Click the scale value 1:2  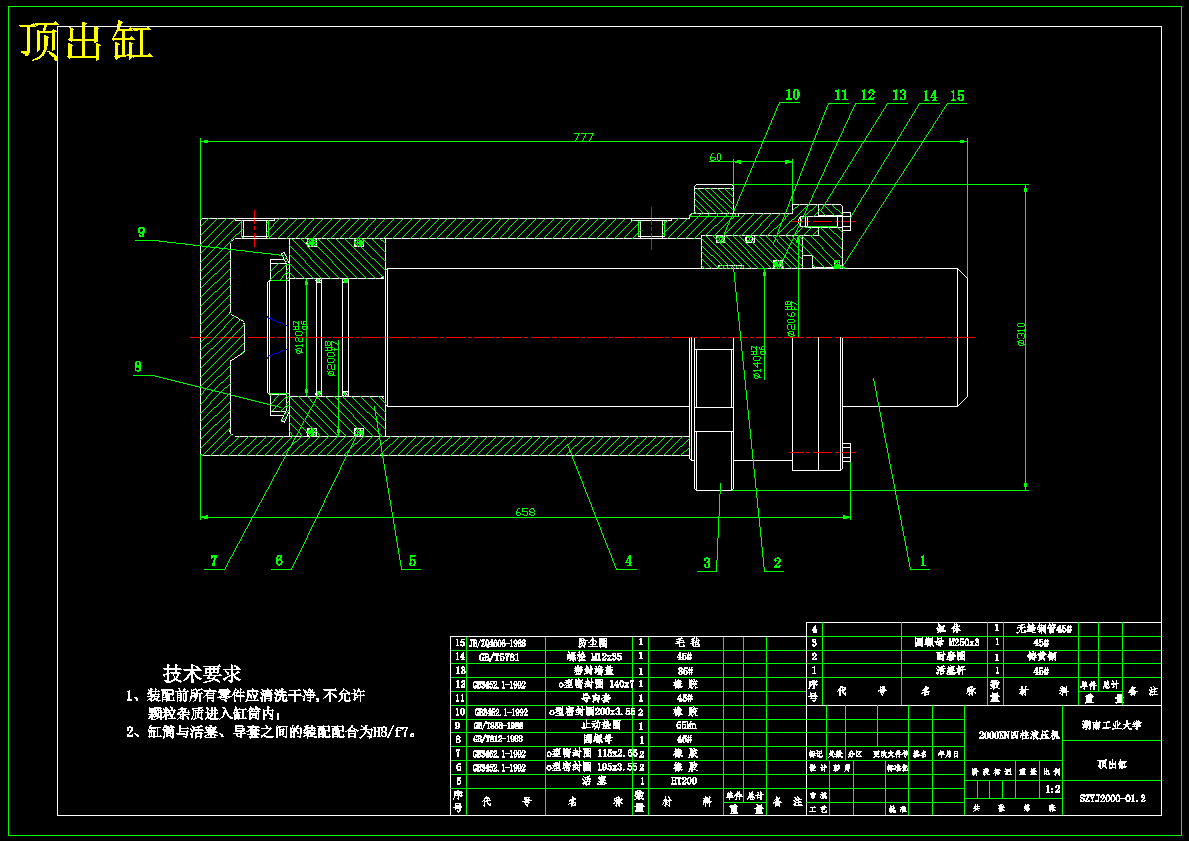(x=1053, y=789)
